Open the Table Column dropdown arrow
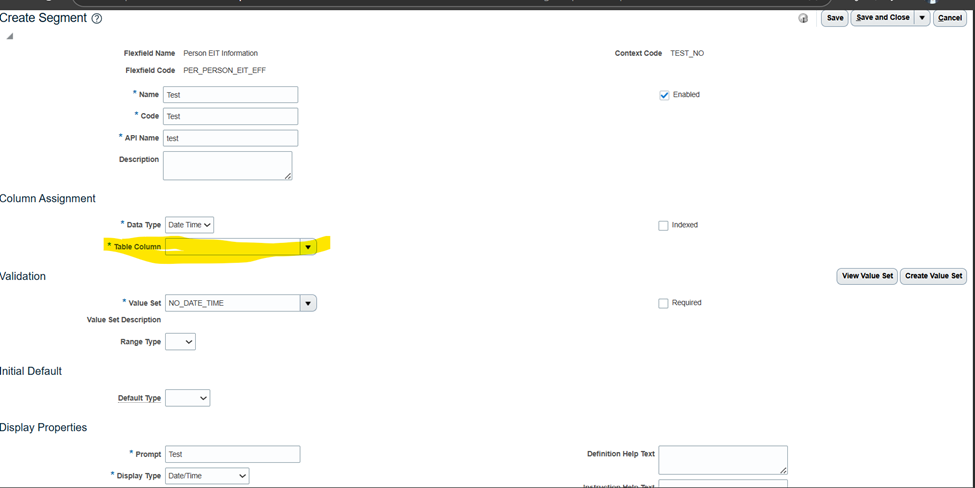 308,247
